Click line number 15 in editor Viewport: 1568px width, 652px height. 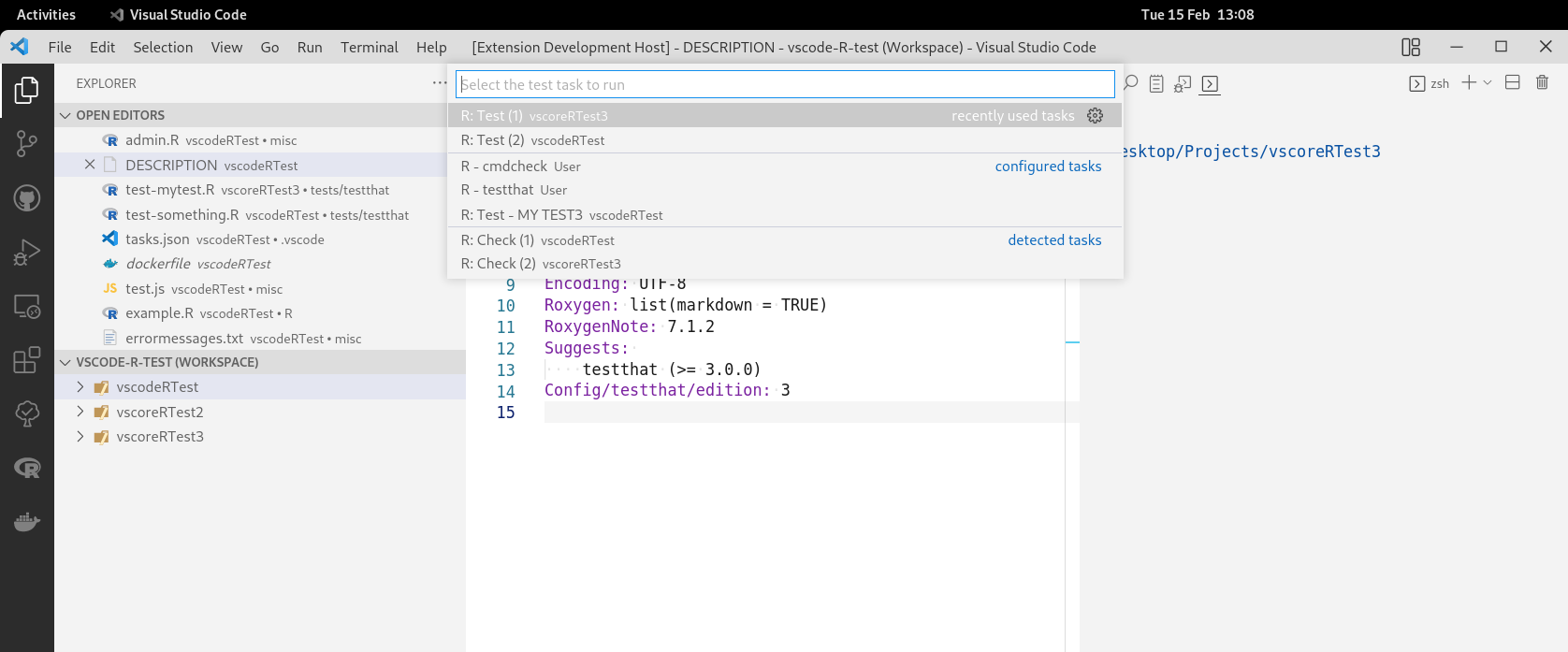[x=506, y=412]
